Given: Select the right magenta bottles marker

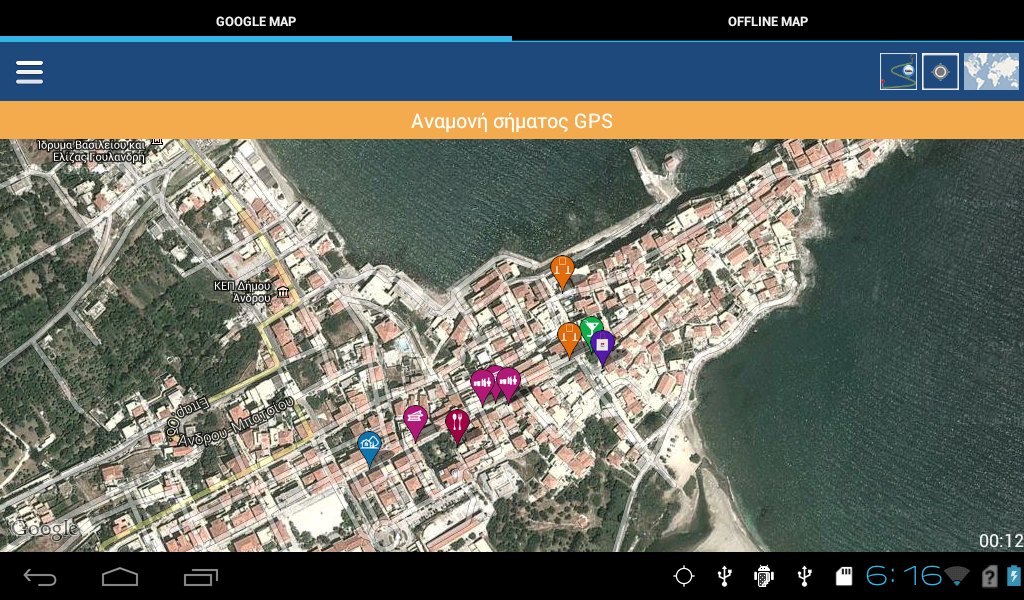Looking at the screenshot, I should [x=508, y=385].
